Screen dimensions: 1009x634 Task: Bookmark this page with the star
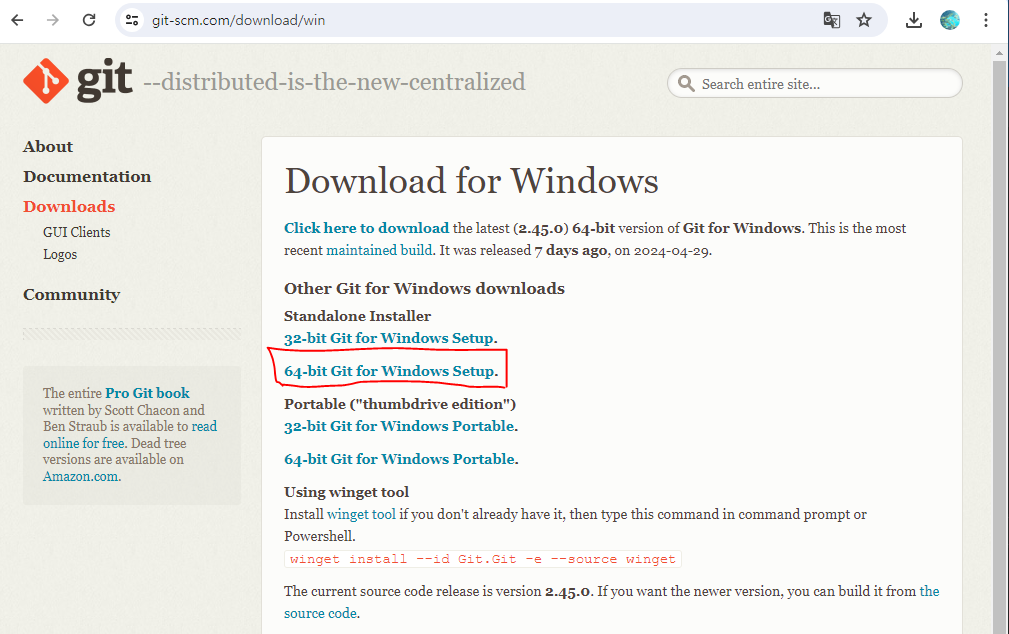[864, 20]
